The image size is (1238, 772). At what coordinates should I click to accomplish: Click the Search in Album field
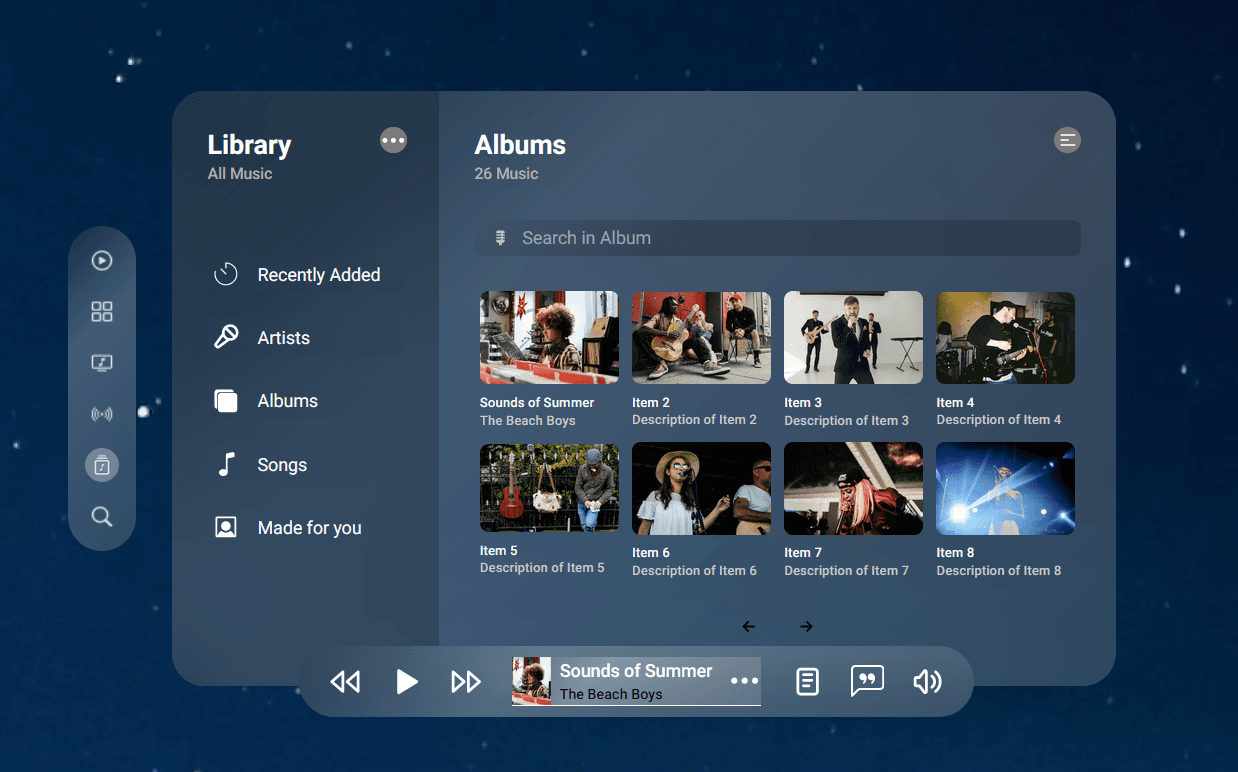tap(777, 238)
